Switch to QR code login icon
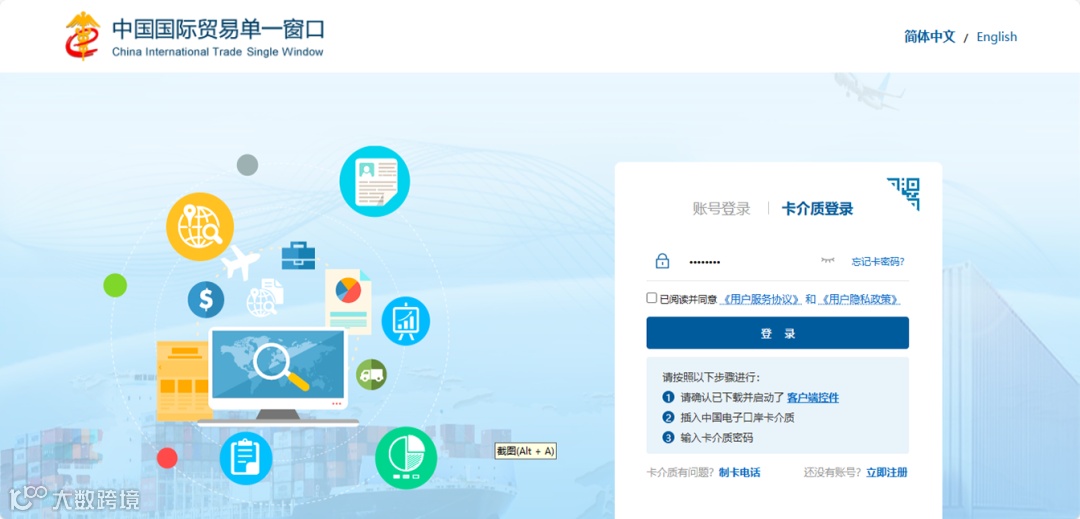1080x519 pixels. 903,193
